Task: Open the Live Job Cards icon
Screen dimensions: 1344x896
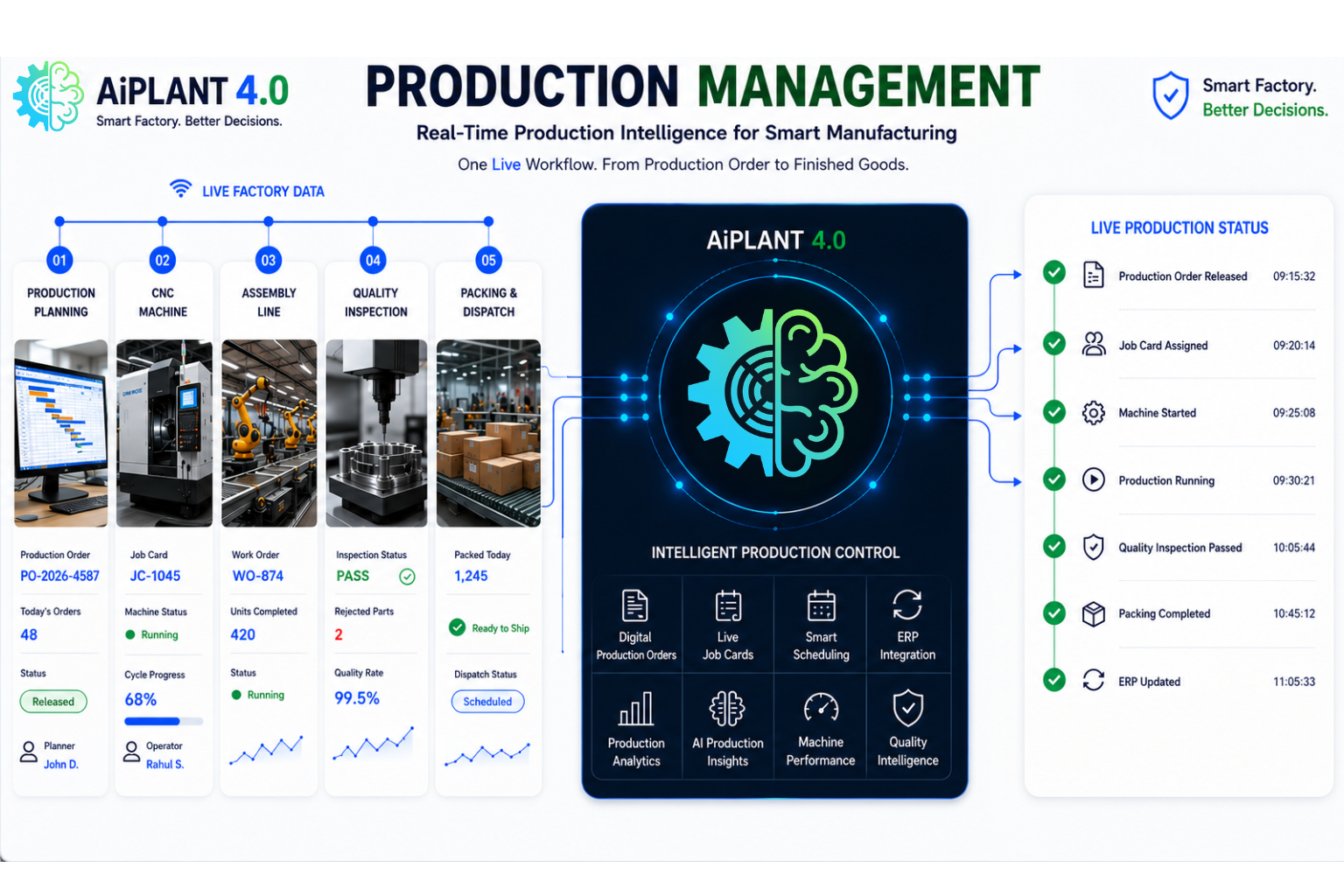Action: coord(728,605)
